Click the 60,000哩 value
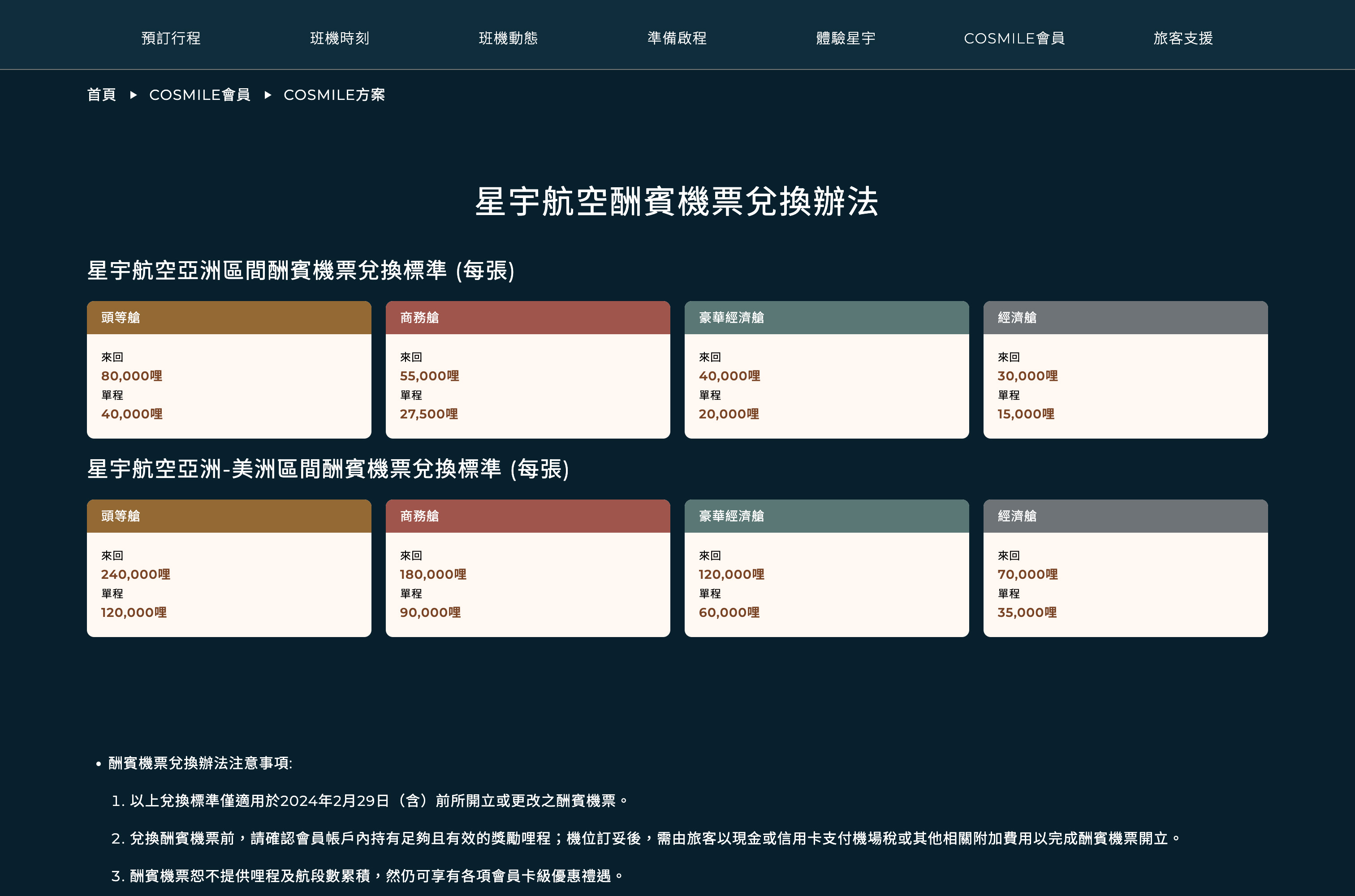This screenshot has height=896, width=1355. [x=730, y=612]
